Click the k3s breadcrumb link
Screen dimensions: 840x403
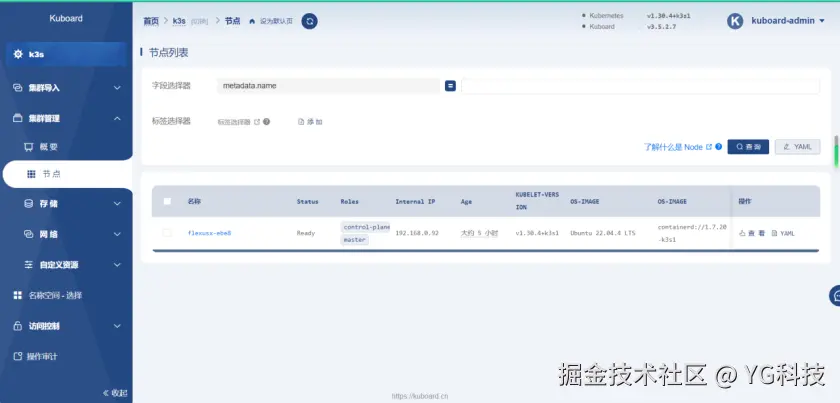point(179,21)
